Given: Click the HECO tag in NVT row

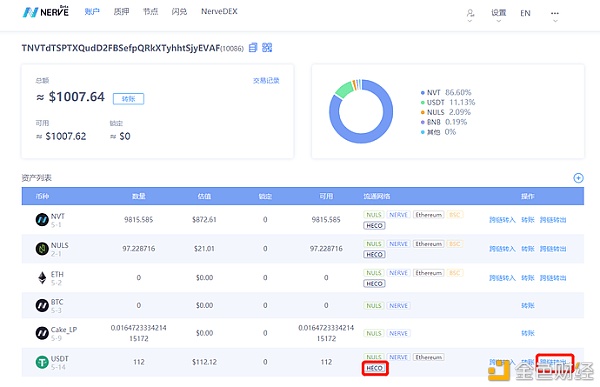Looking at the screenshot, I should pos(375,226).
